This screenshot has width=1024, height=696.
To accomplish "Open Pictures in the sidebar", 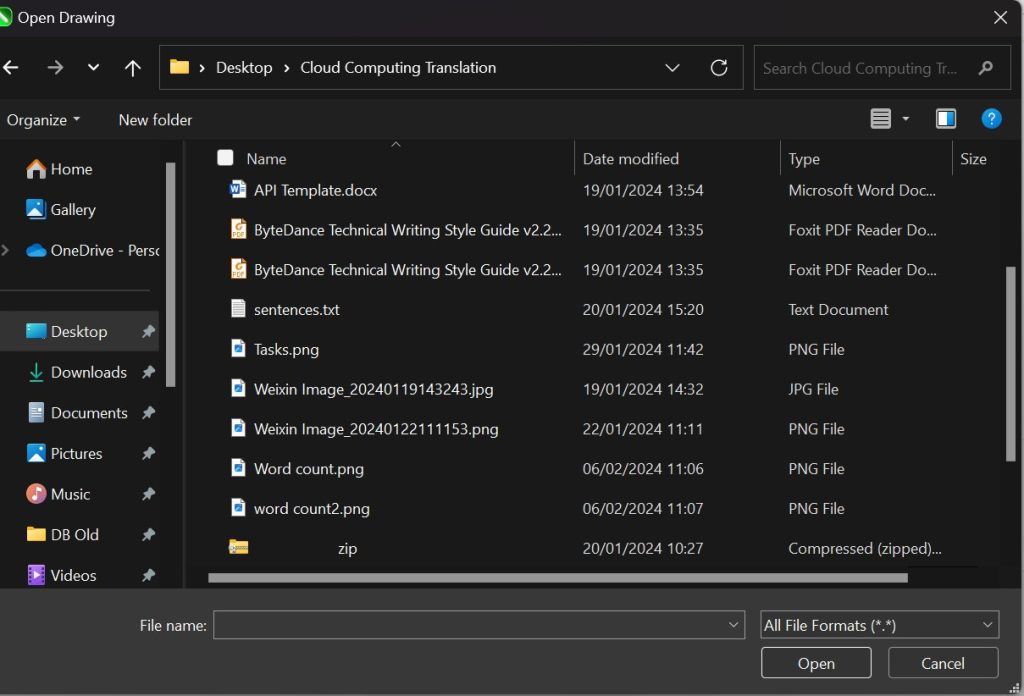I will pos(64,454).
